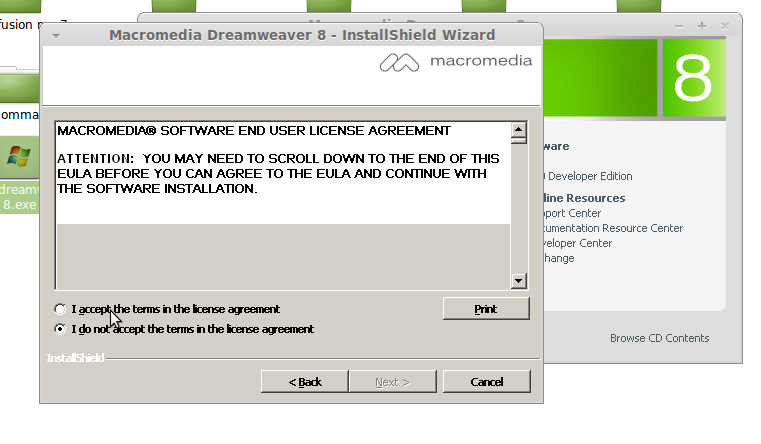Click the background window's maximize plus icon
The width and height of the screenshot is (761, 444).
[702, 26]
